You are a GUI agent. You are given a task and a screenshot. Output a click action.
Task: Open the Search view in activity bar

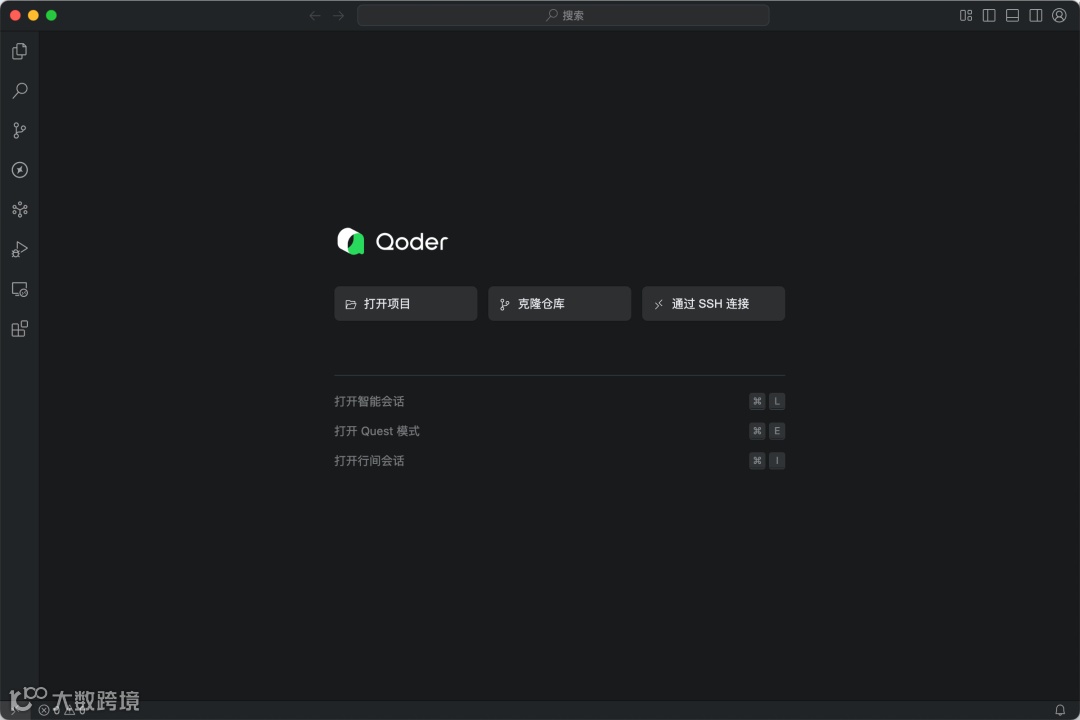pos(19,90)
